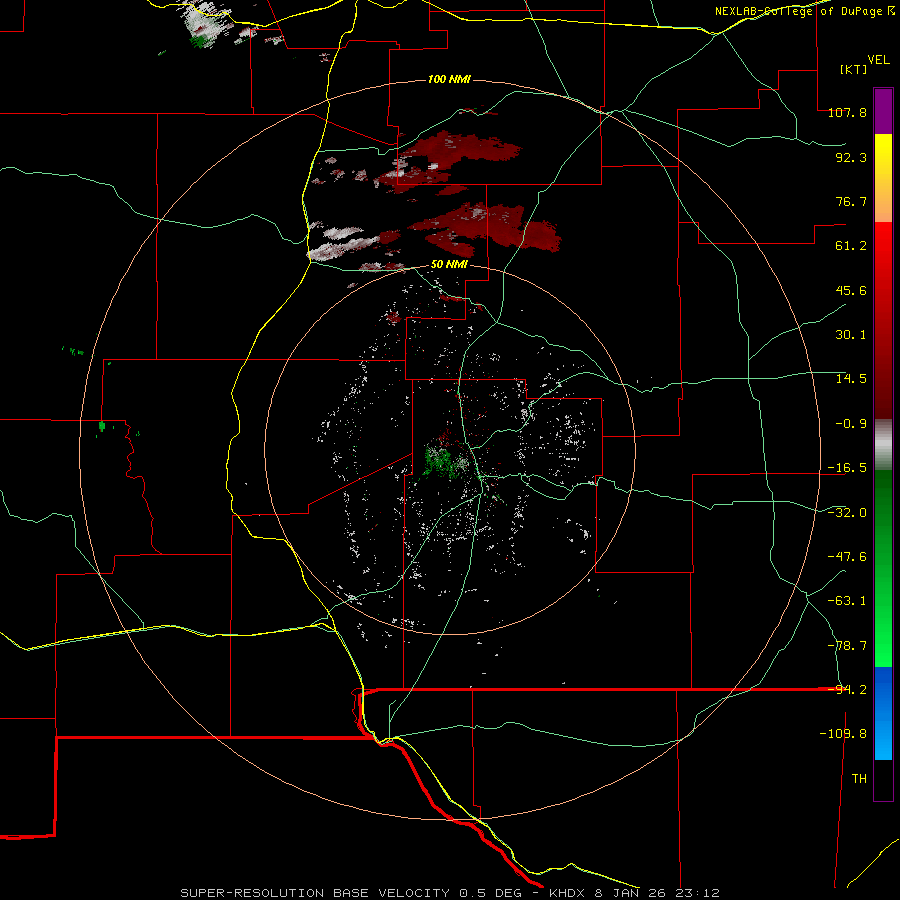Click the VEL legend heading
The image size is (900, 900).
tap(878, 60)
